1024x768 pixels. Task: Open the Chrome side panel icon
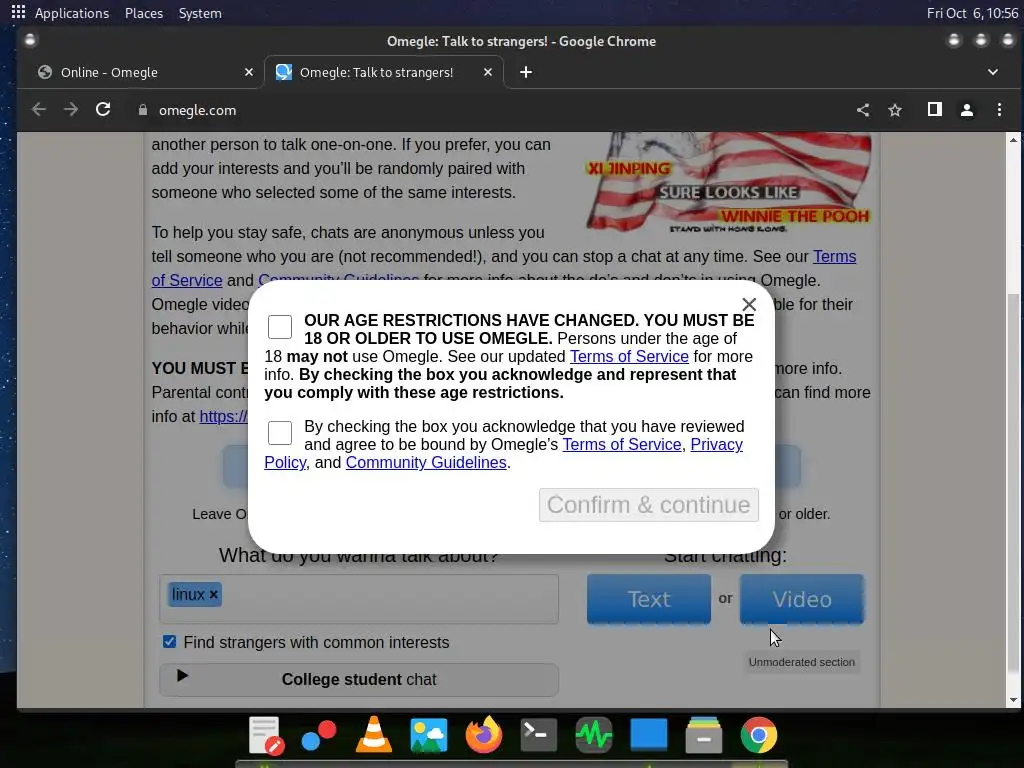point(935,110)
